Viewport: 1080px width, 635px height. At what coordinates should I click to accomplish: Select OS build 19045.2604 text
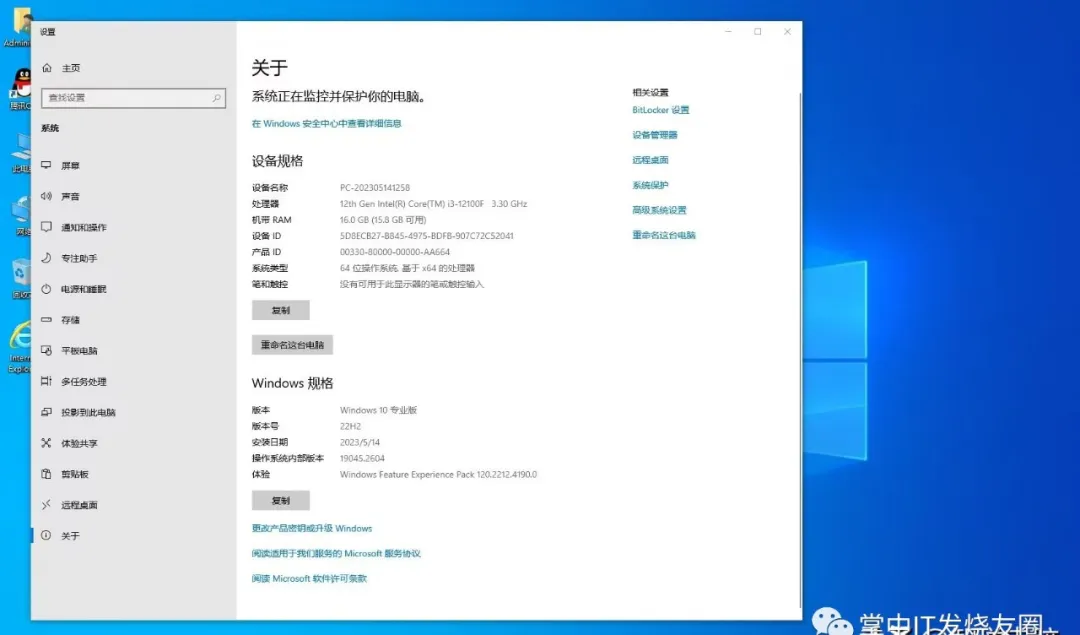(362, 458)
